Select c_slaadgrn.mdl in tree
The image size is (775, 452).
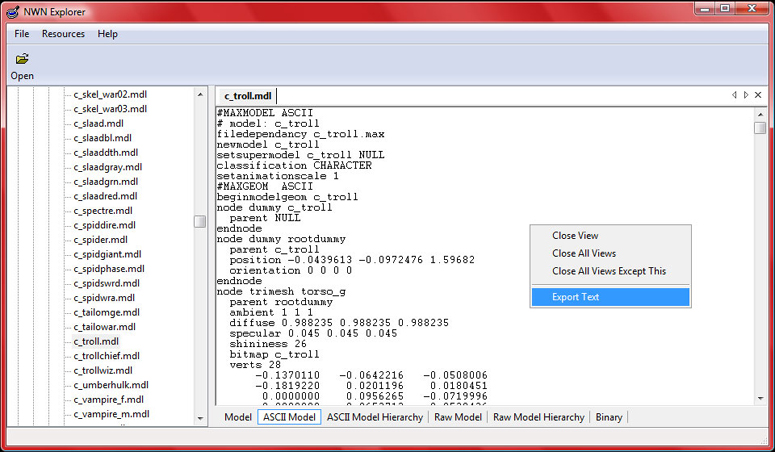point(106,181)
